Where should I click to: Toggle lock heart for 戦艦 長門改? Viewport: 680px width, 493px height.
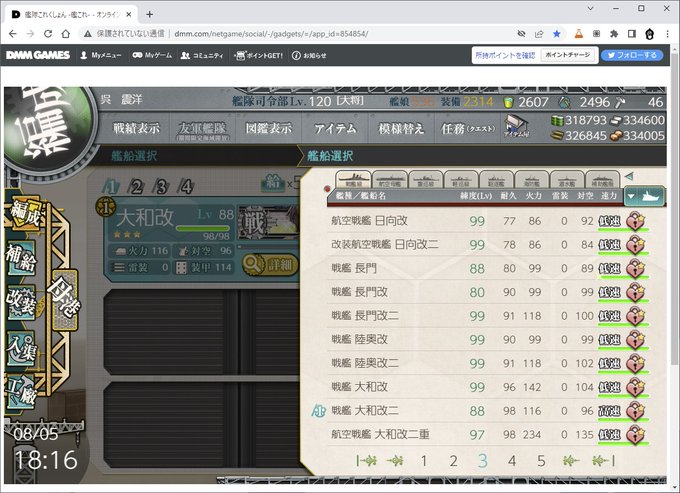(x=635, y=292)
